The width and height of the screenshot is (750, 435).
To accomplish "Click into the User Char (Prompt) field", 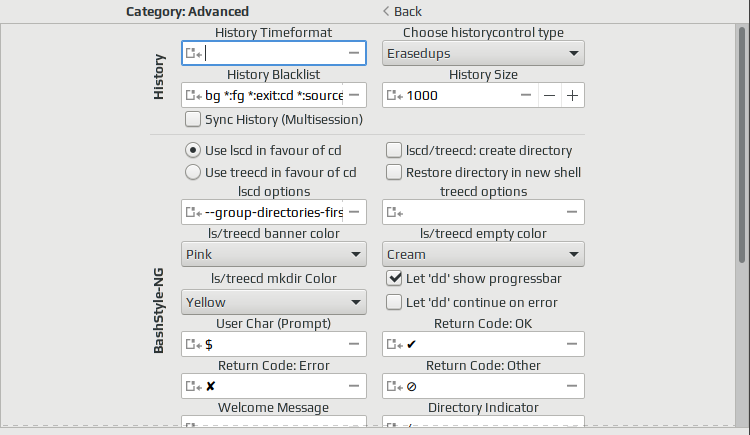I will click(274, 344).
